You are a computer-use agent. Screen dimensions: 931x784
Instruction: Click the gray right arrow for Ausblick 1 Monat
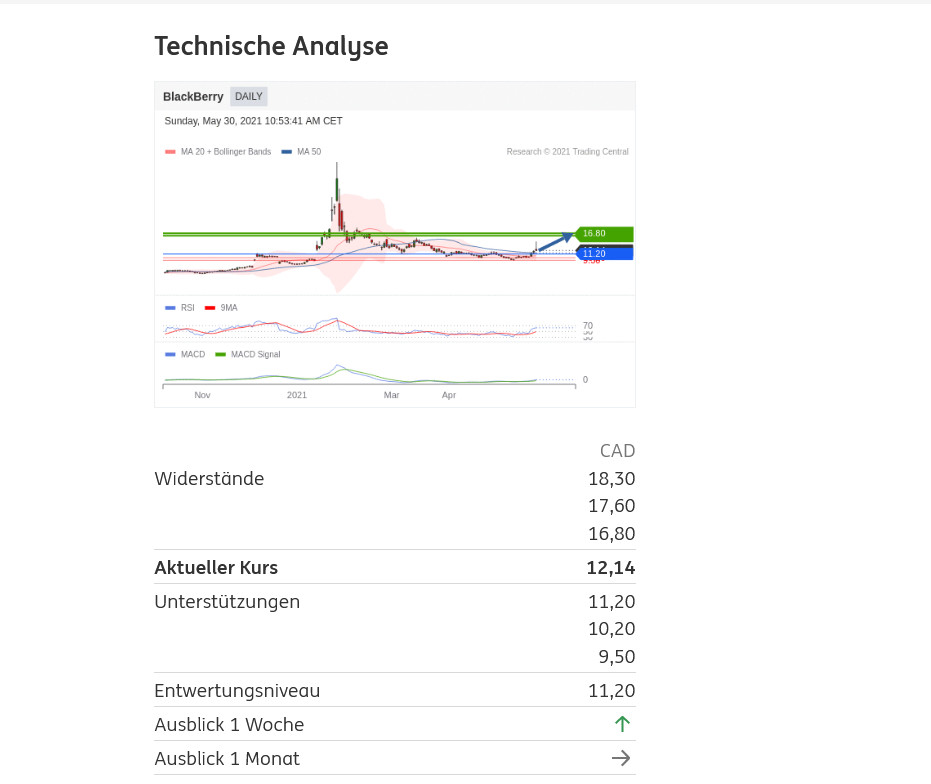point(621,758)
